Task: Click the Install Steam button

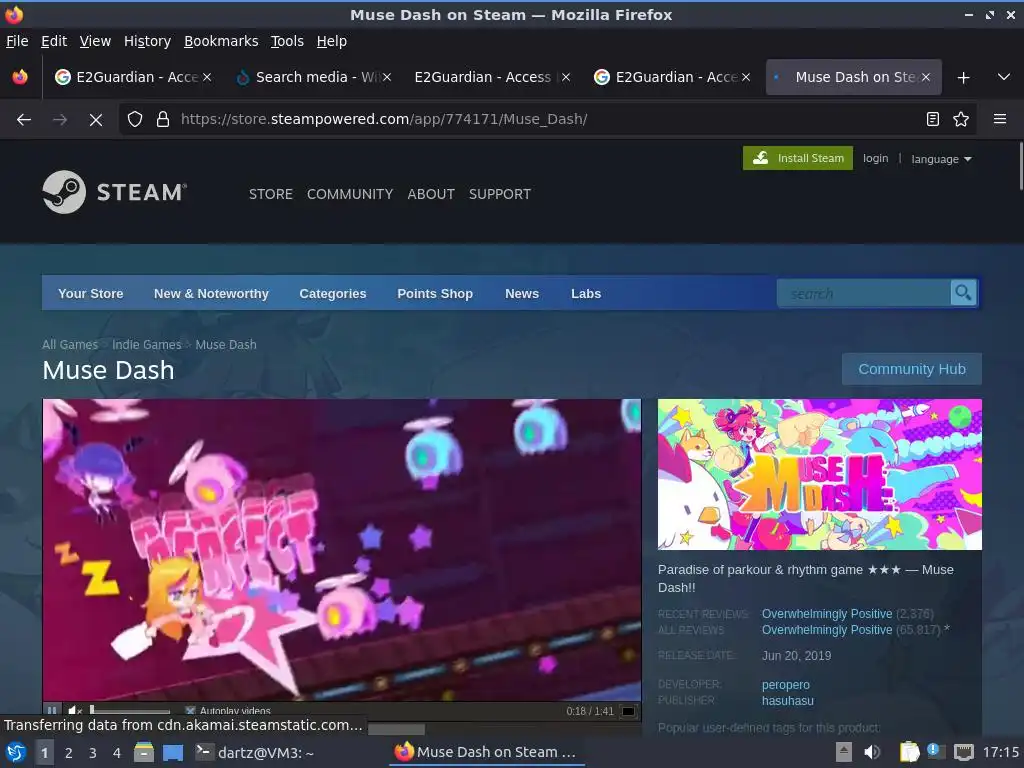Action: click(797, 158)
